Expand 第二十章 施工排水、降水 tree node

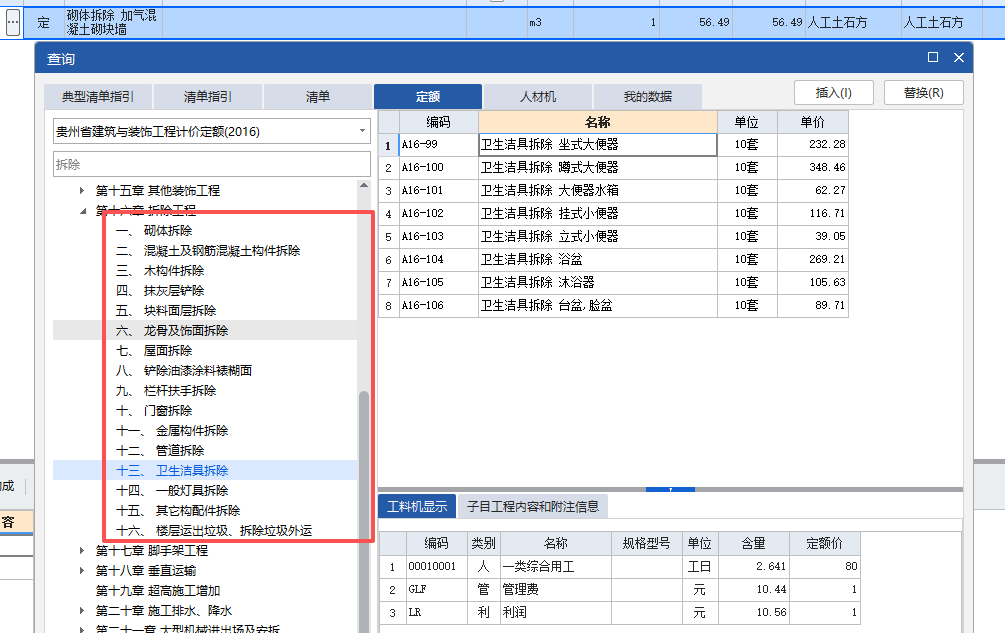click(82, 611)
